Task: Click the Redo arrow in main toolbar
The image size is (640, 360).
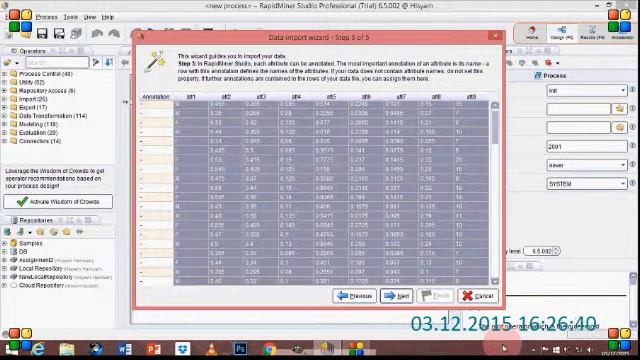Action: (114, 33)
